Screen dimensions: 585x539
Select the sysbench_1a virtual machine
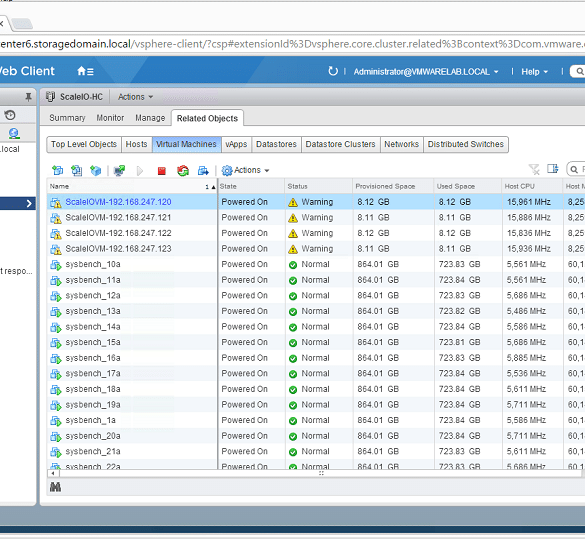pyautogui.click(x=91, y=420)
